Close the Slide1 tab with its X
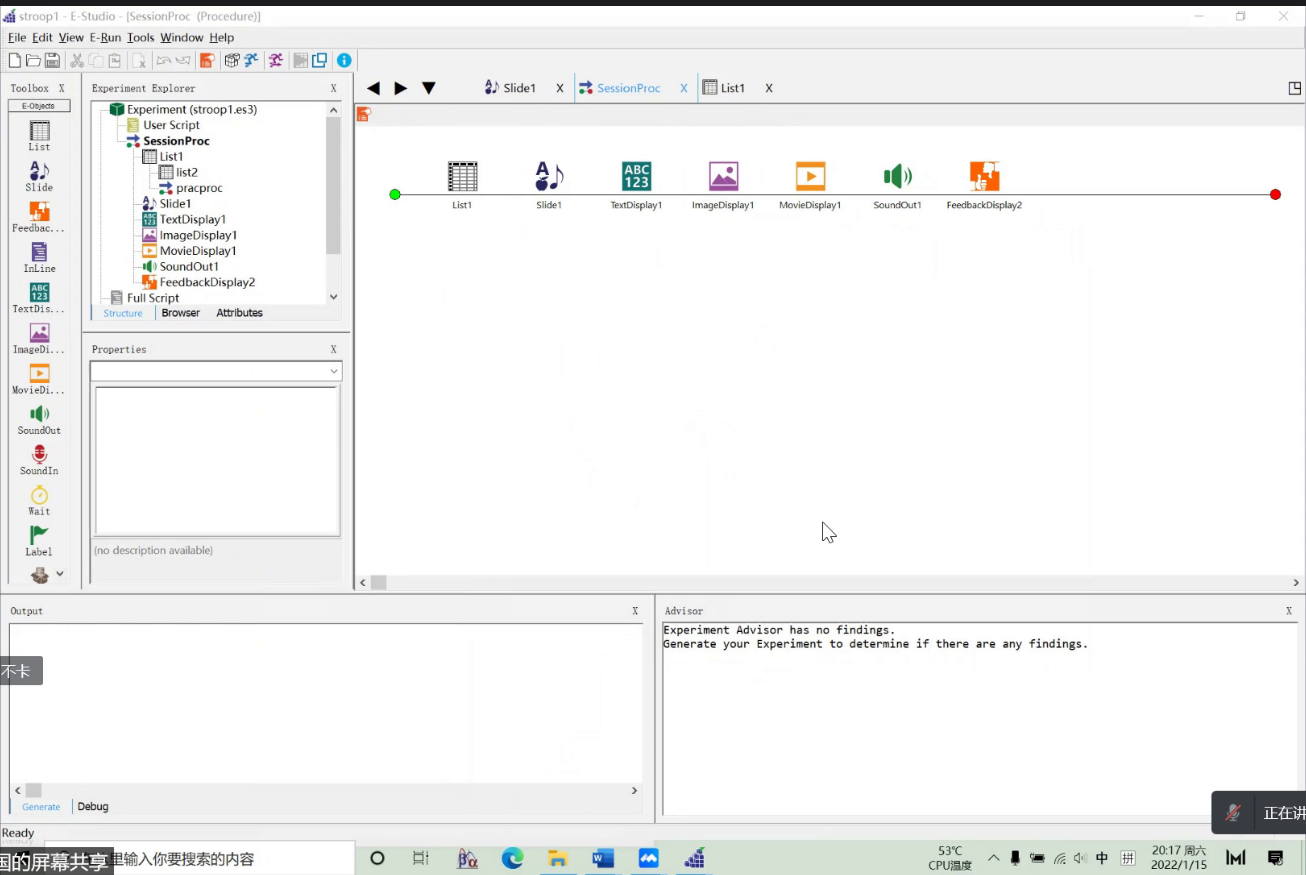 click(560, 88)
